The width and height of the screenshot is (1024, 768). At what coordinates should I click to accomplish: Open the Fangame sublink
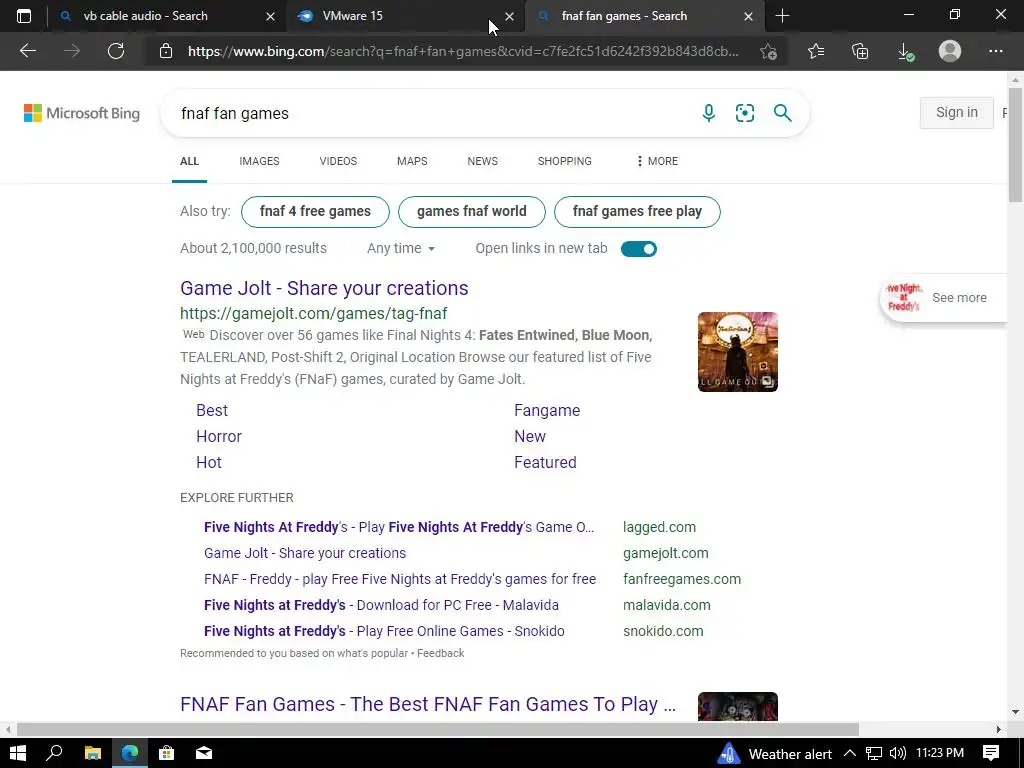pos(547,410)
